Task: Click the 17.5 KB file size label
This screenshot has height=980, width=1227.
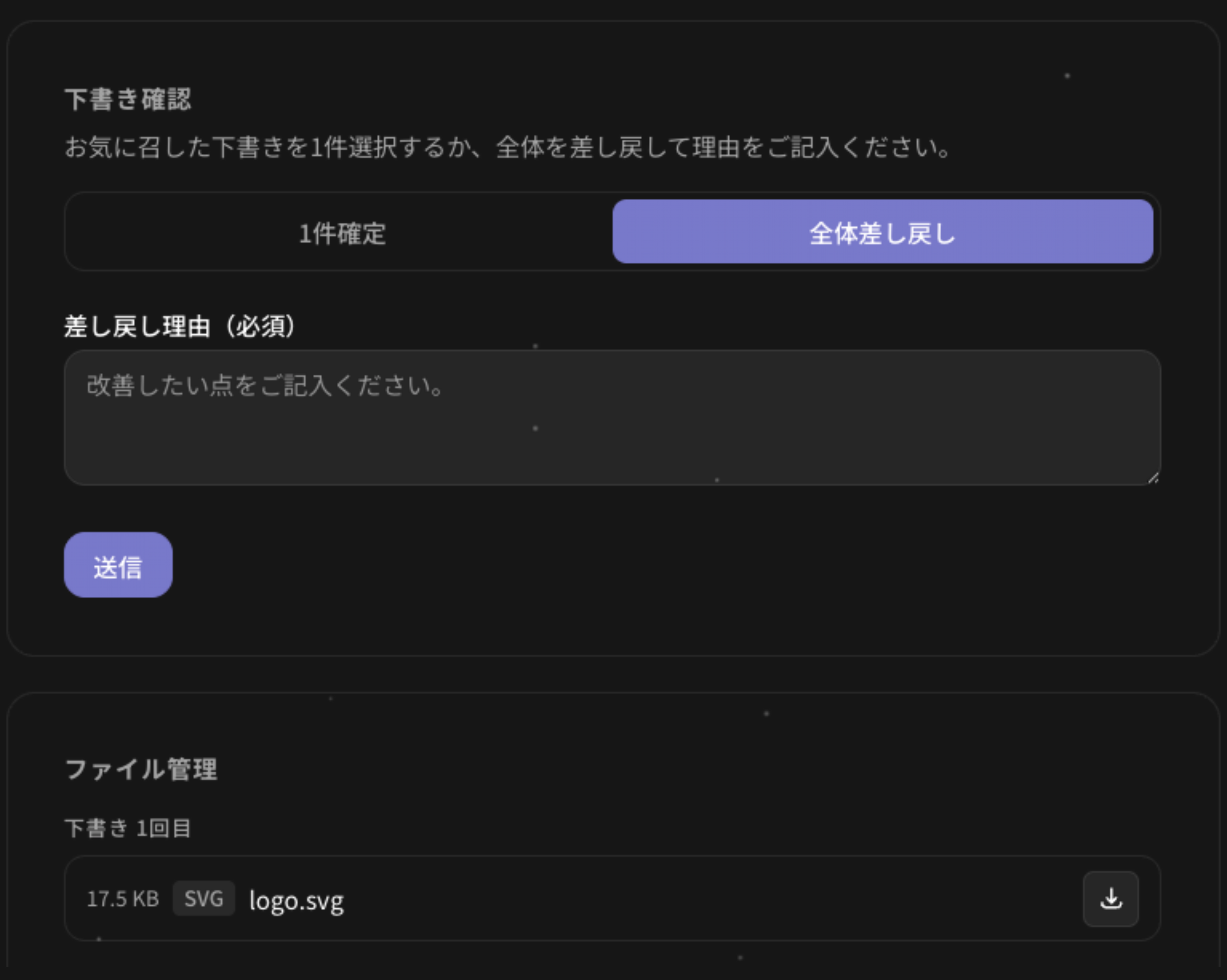Action: pyautogui.click(x=122, y=899)
